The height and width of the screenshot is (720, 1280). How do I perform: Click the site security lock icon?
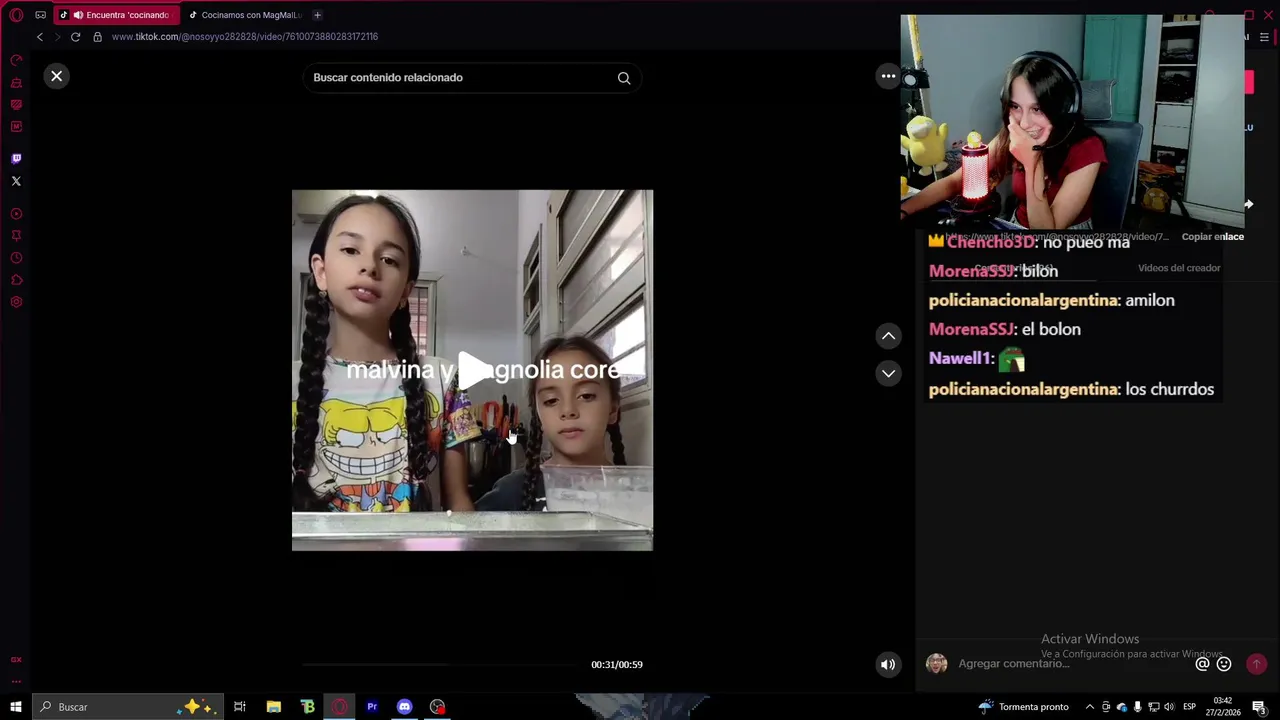[97, 37]
